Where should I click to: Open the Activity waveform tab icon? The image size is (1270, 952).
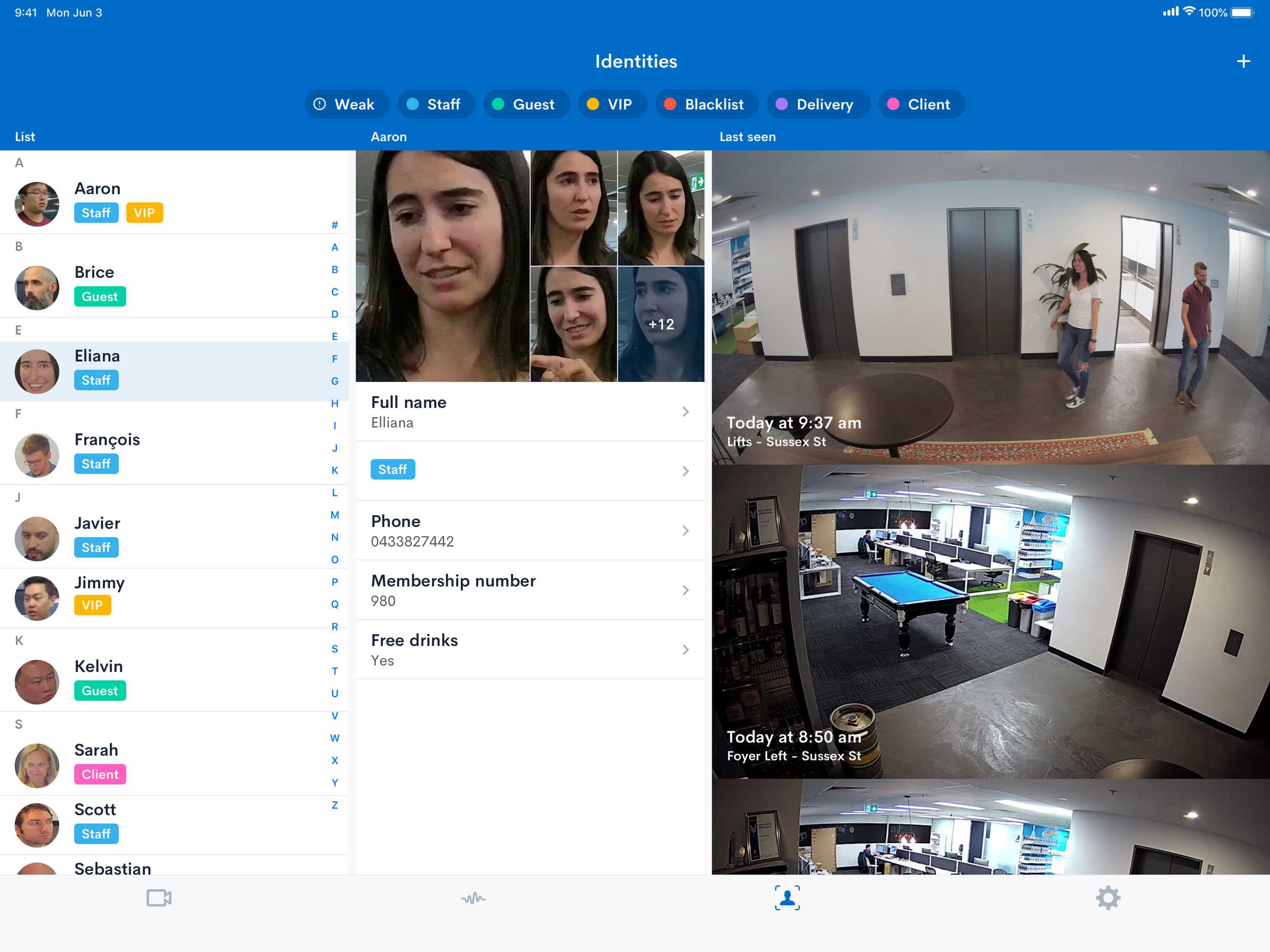[x=473, y=898]
